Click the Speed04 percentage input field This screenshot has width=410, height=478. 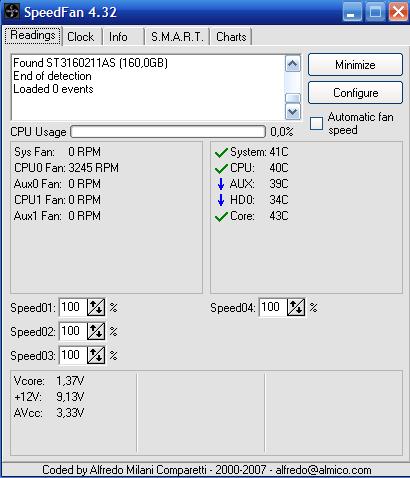[x=273, y=307]
